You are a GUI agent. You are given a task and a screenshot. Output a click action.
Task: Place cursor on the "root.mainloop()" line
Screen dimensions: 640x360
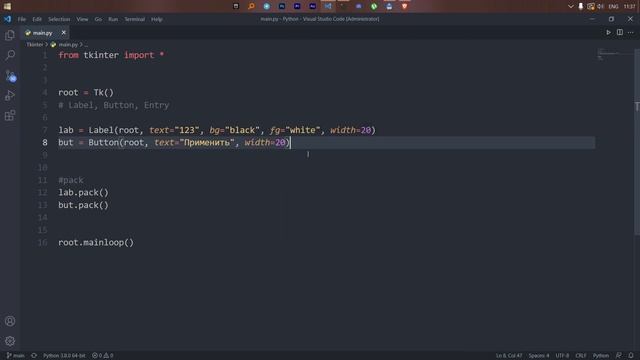point(96,242)
